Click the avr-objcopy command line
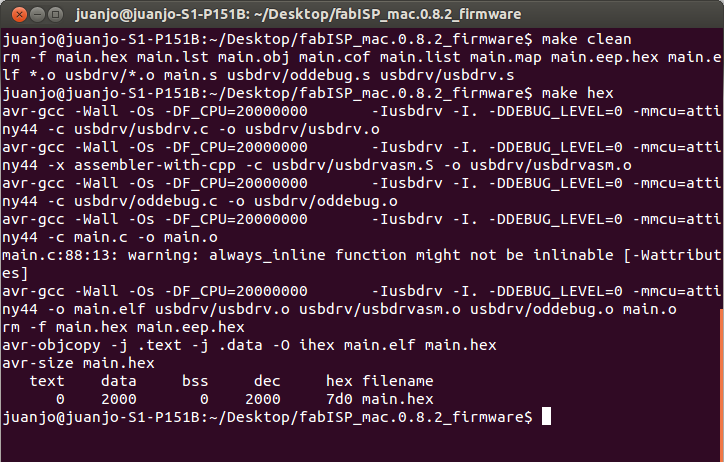Image resolution: width=724 pixels, height=462 pixels. 249,345
